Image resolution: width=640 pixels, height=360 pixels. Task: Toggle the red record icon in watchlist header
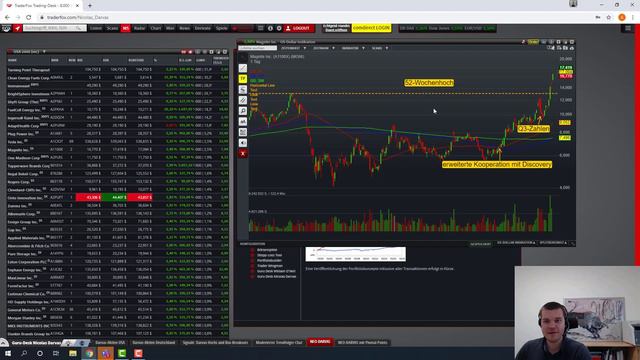click(x=190, y=52)
